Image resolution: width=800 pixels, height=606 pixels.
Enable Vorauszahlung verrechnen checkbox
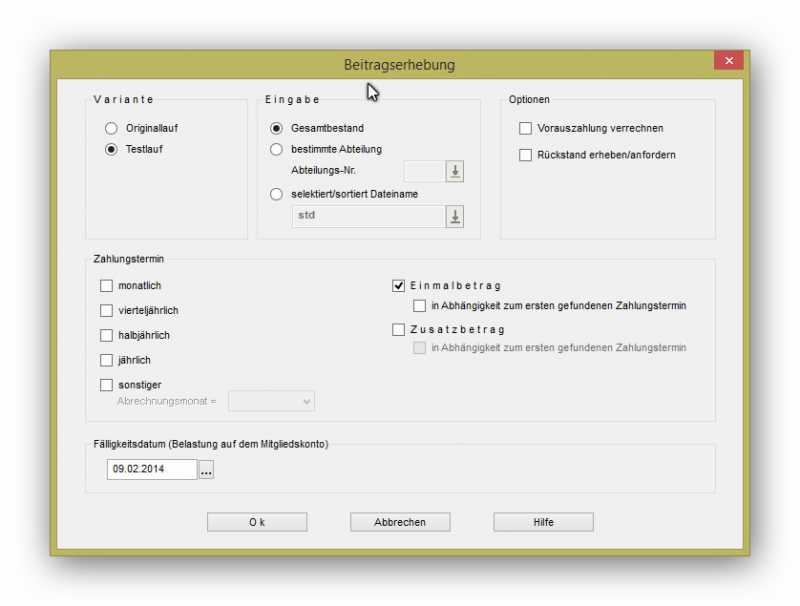pos(525,128)
